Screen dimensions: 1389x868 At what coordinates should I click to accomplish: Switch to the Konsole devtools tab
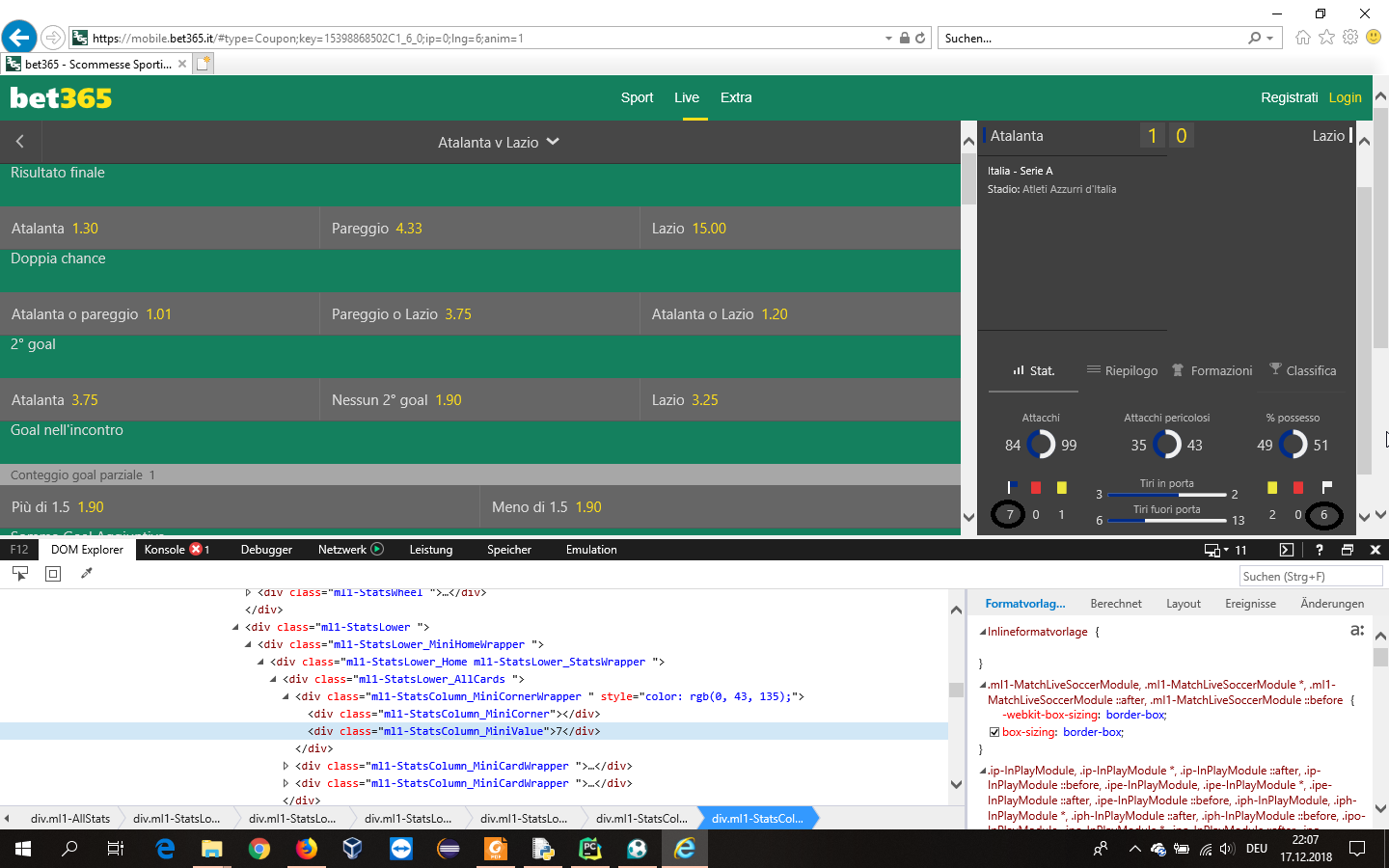177,550
